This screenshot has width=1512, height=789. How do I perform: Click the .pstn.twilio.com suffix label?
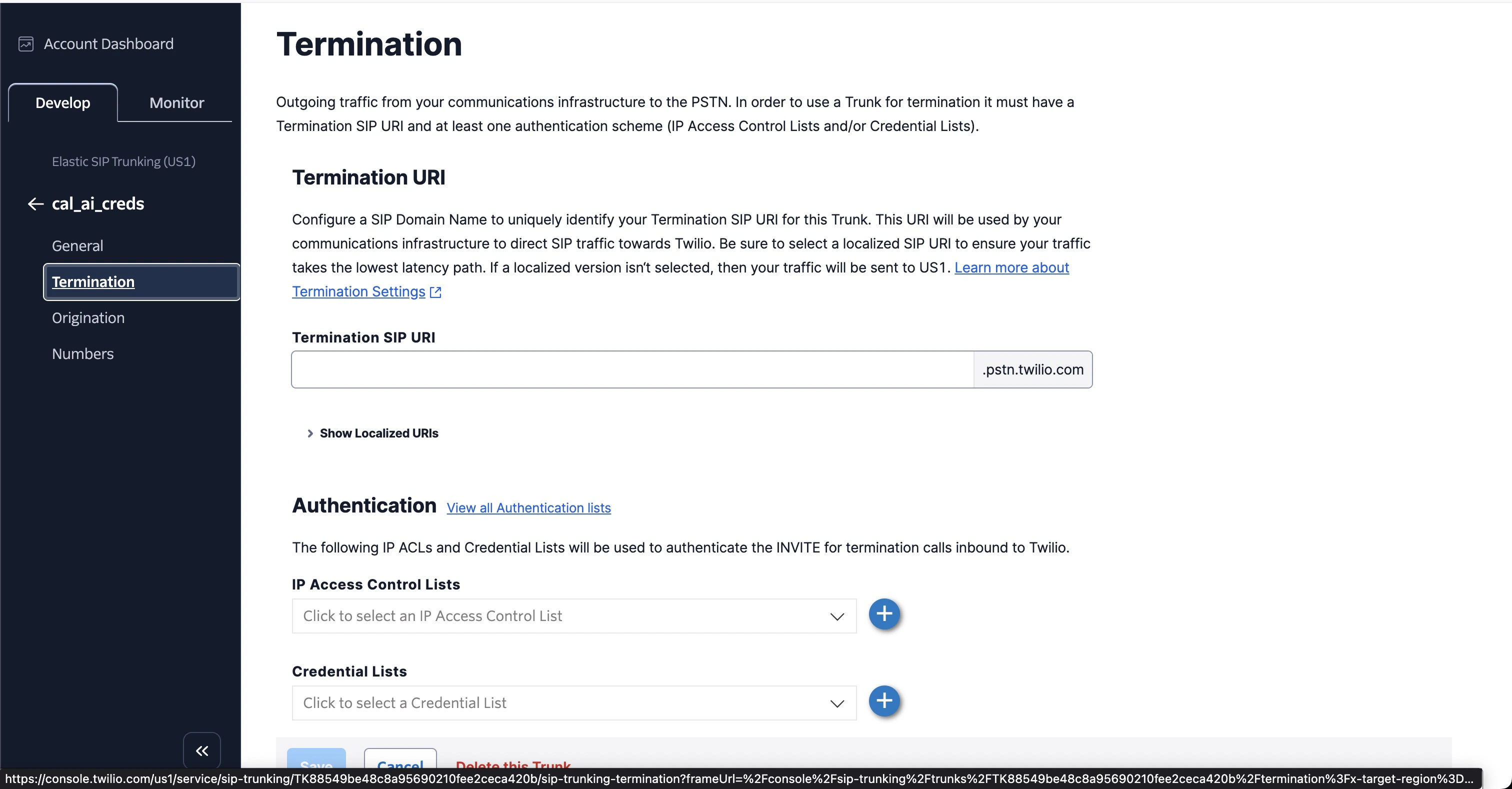click(1032, 369)
